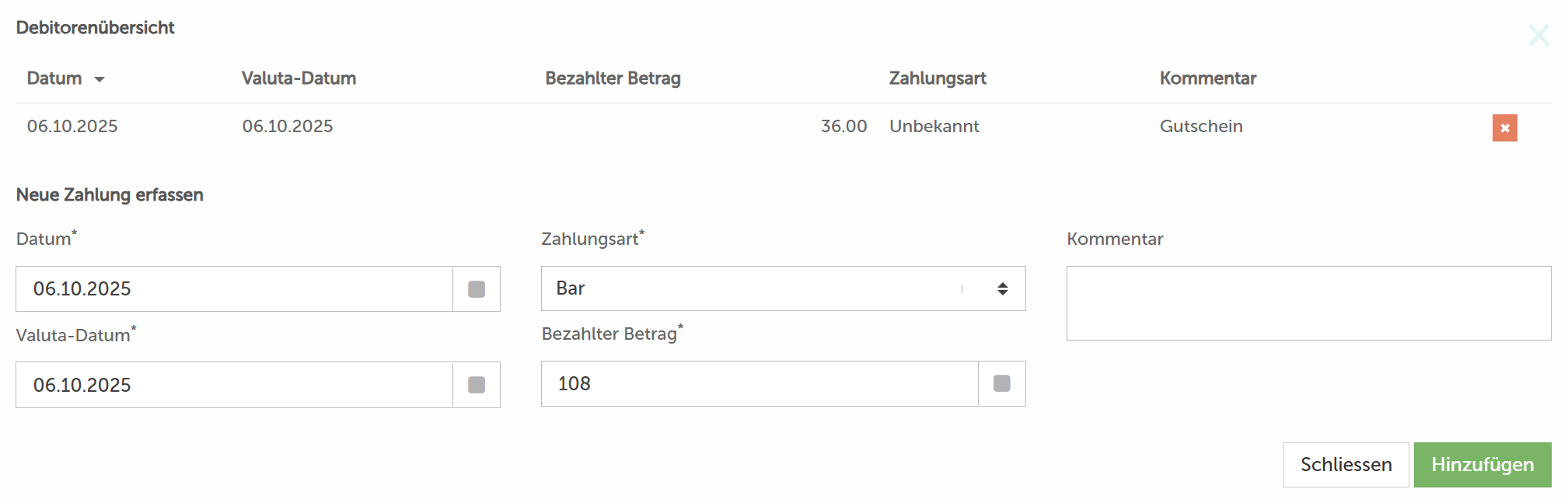Sort table by Zahlungsart column header

coord(937,79)
